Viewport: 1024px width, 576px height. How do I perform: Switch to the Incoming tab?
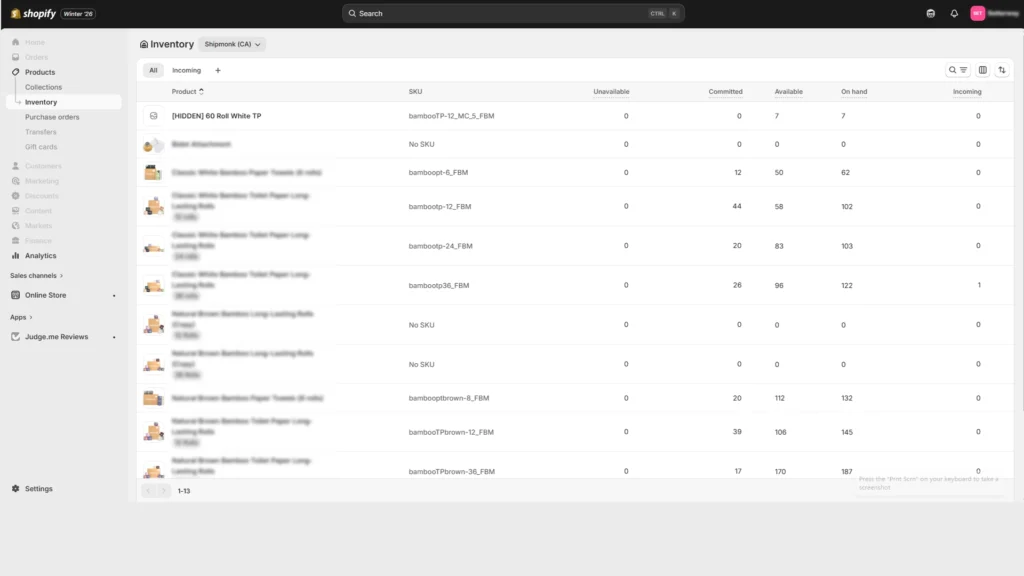pyautogui.click(x=185, y=70)
